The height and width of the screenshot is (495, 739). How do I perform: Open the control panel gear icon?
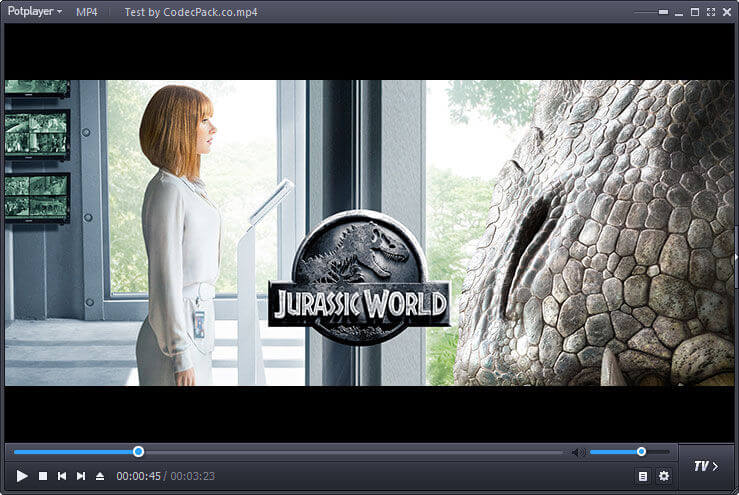664,476
